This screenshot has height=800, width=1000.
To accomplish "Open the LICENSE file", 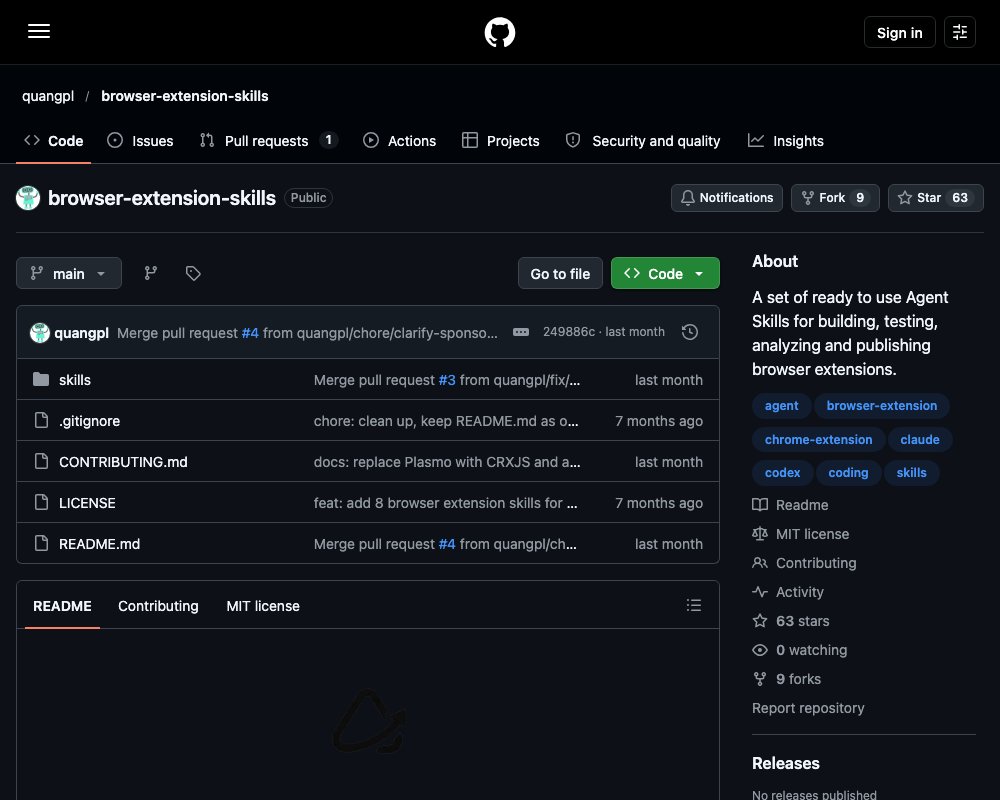I will pos(87,503).
